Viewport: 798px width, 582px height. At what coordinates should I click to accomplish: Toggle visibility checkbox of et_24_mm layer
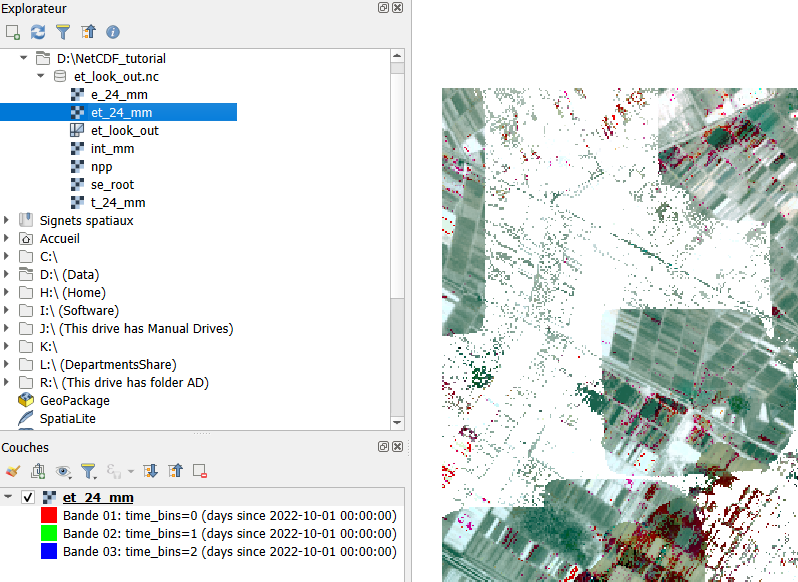click(x=28, y=497)
